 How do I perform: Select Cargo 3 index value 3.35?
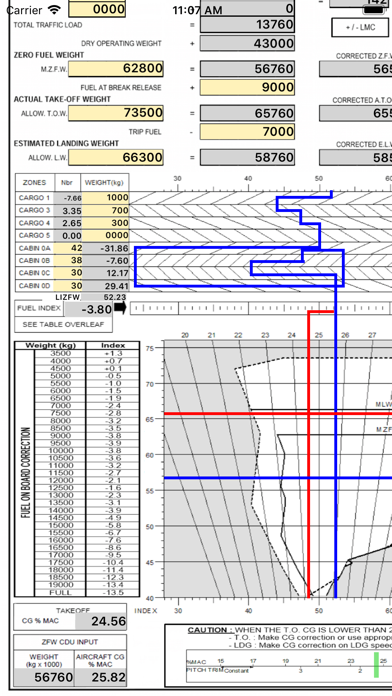coord(68,210)
